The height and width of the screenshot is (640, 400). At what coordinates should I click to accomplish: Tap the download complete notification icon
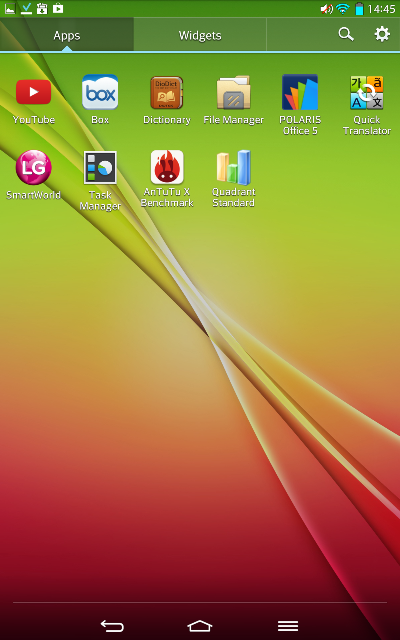tap(26, 8)
